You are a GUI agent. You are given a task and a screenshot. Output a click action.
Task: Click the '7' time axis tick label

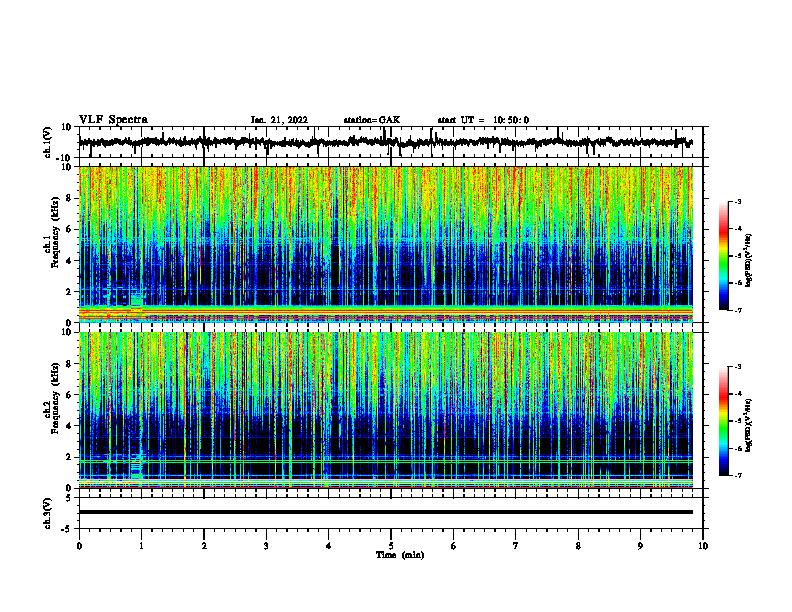516,546
